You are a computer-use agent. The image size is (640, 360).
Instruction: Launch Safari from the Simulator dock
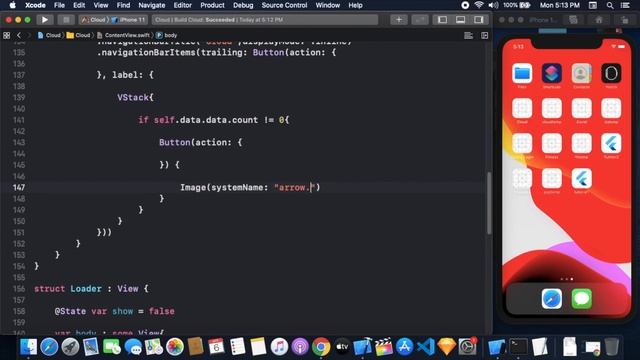coord(552,299)
